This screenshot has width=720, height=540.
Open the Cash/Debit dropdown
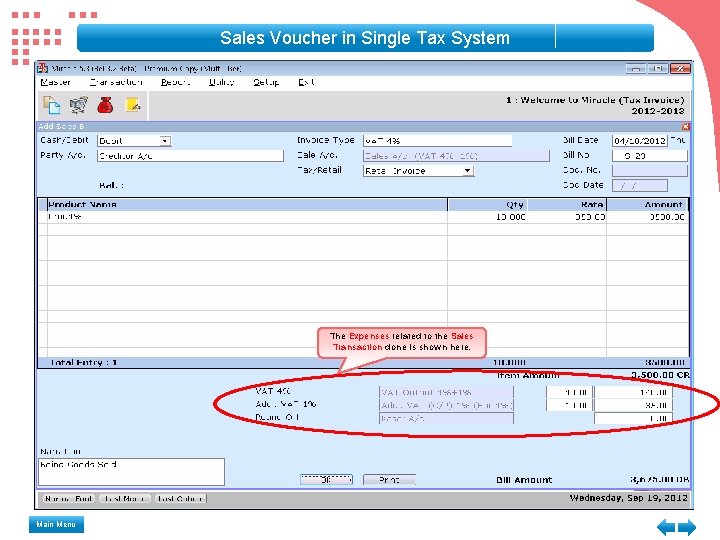click(165, 141)
